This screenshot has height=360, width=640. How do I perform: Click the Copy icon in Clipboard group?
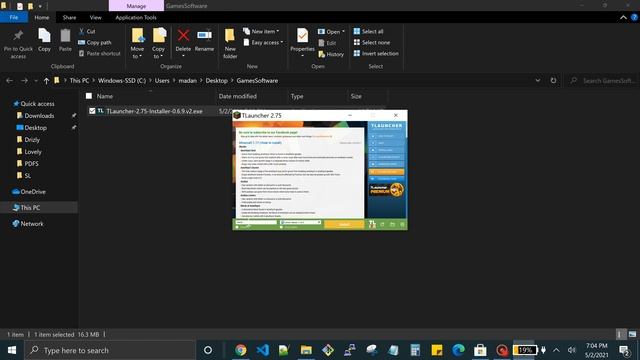click(x=44, y=36)
